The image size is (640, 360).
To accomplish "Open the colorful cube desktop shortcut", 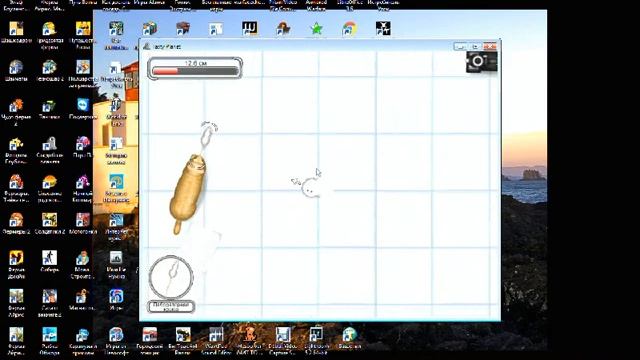I will (x=149, y=29).
